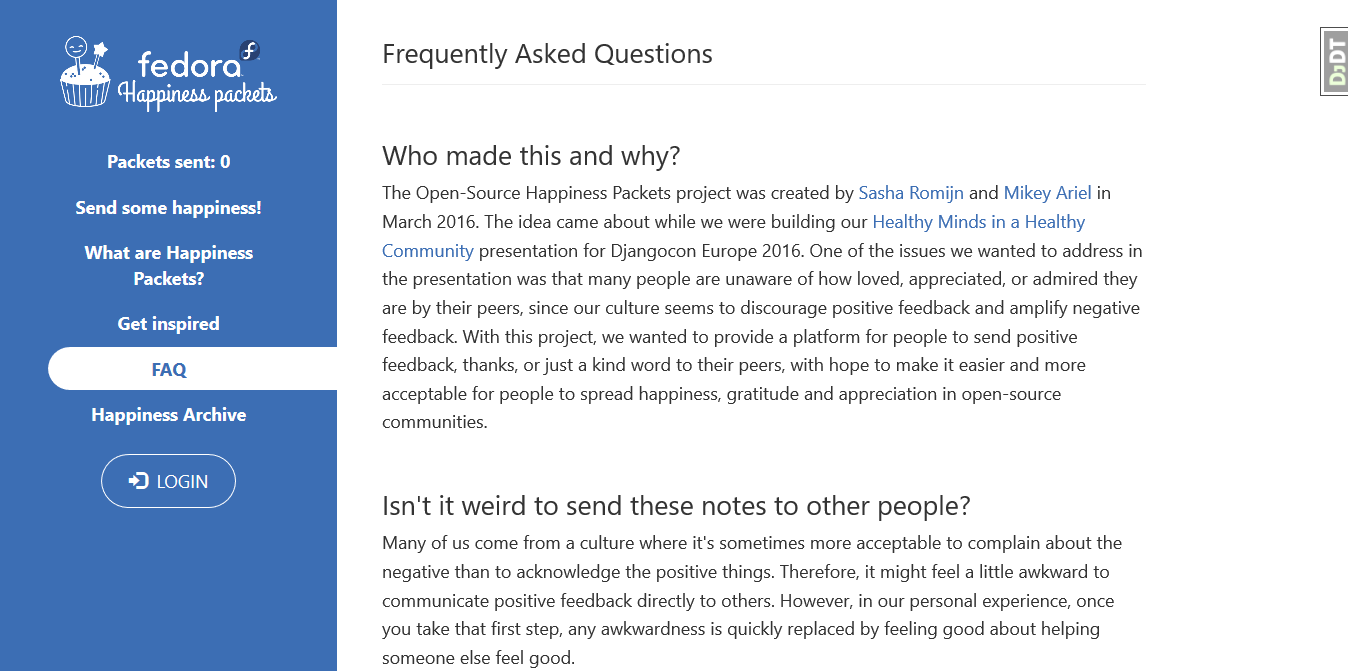The width and height of the screenshot is (1348, 671).
Task: Follow the 'Sasha Romijn' link
Action: coord(911,193)
